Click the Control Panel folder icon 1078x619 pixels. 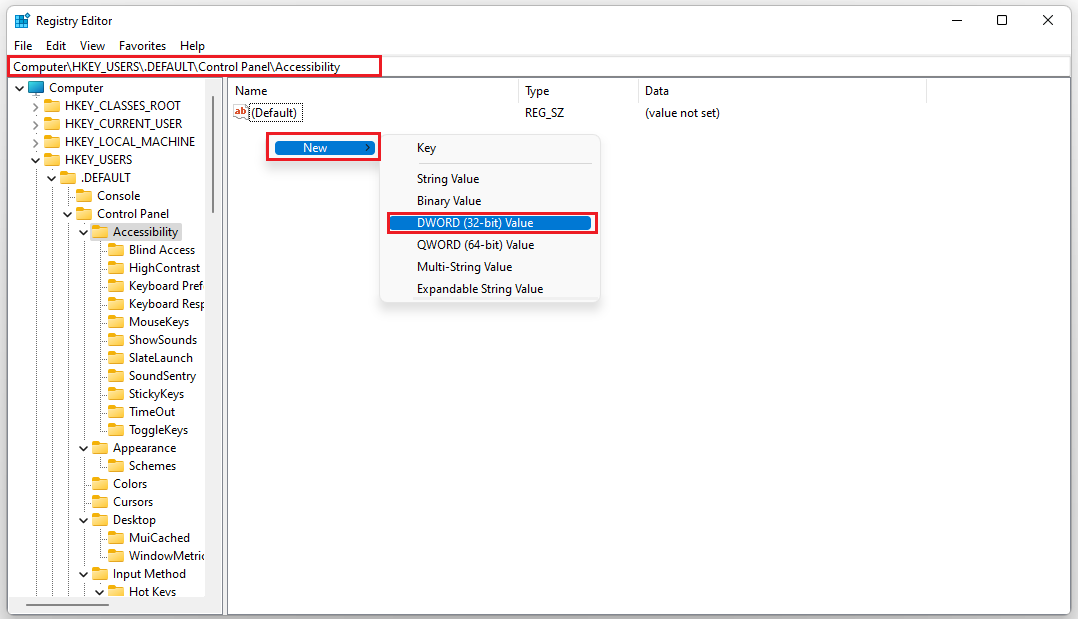coord(84,214)
